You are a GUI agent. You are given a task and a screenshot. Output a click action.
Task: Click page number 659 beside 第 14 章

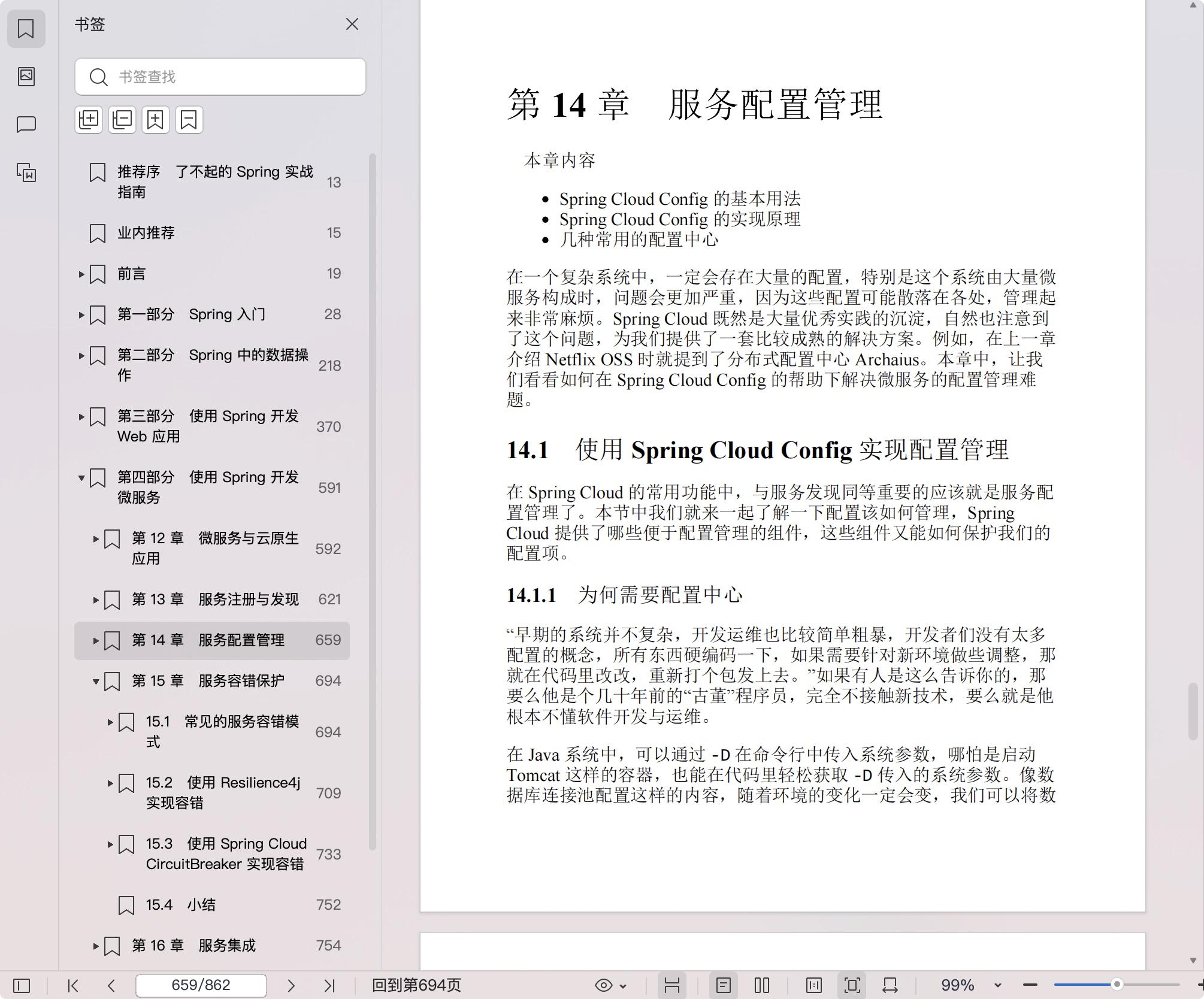pos(328,640)
